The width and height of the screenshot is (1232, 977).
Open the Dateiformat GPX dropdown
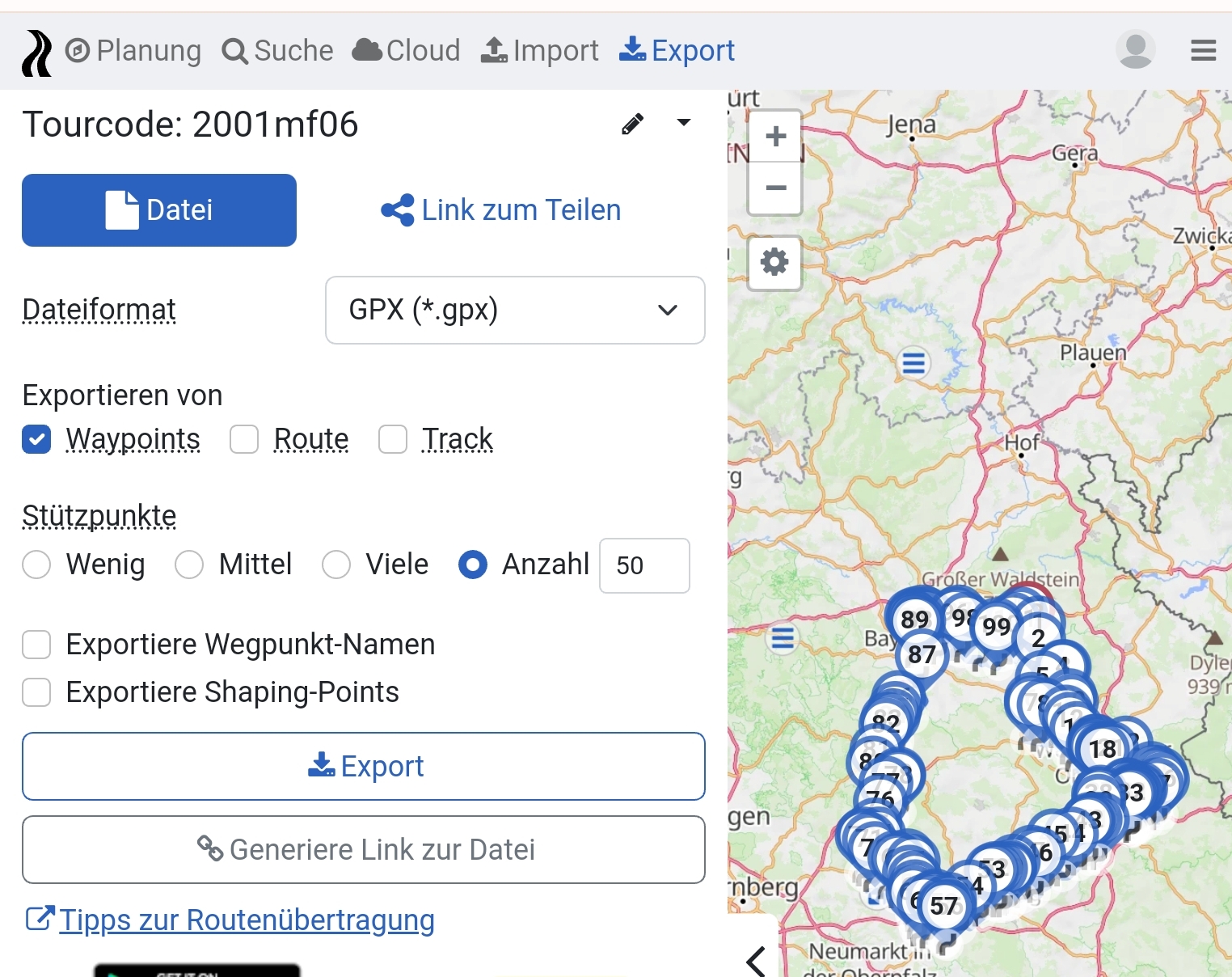pyautogui.click(x=515, y=310)
